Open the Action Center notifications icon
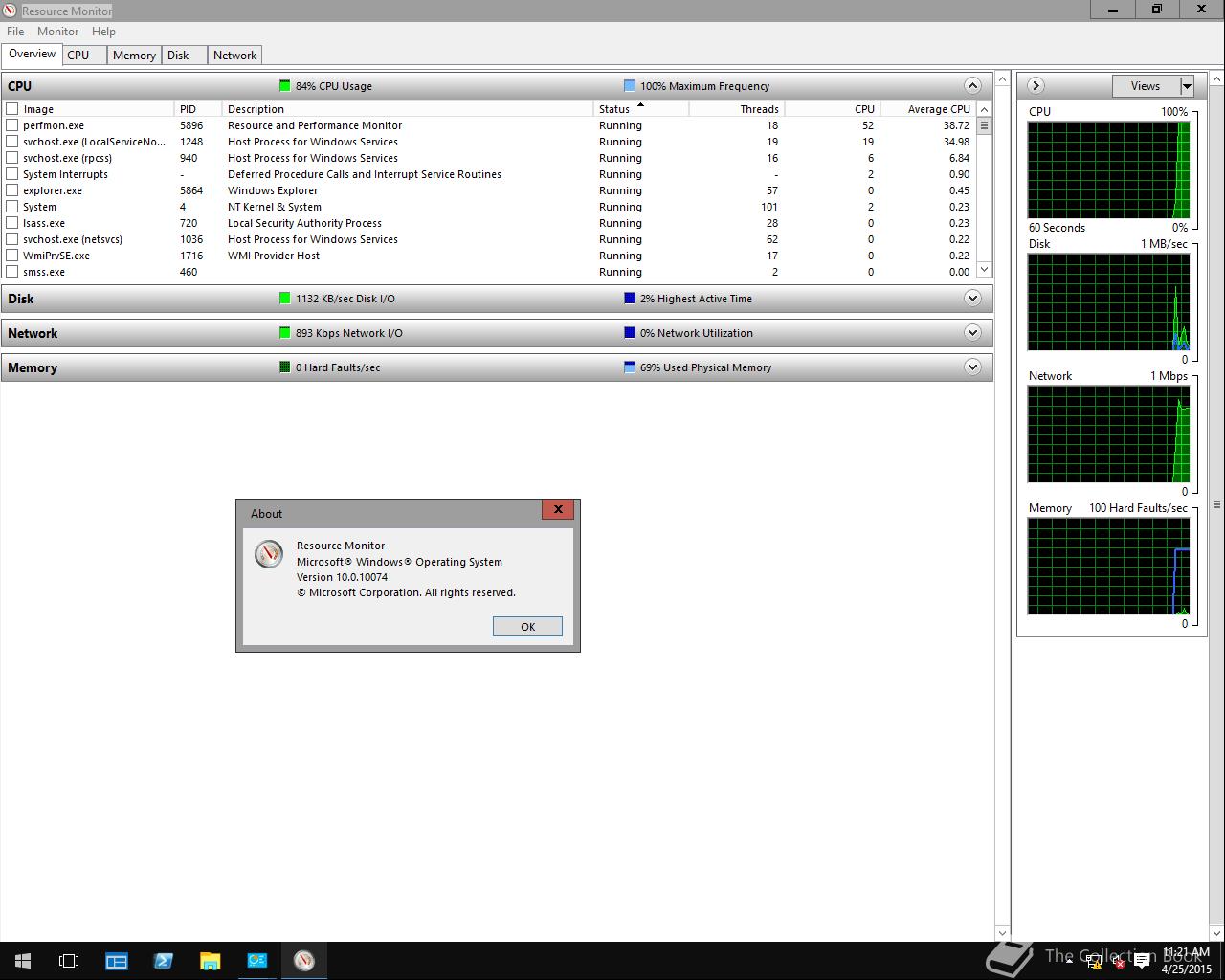Image resolution: width=1225 pixels, height=980 pixels. click(1142, 961)
